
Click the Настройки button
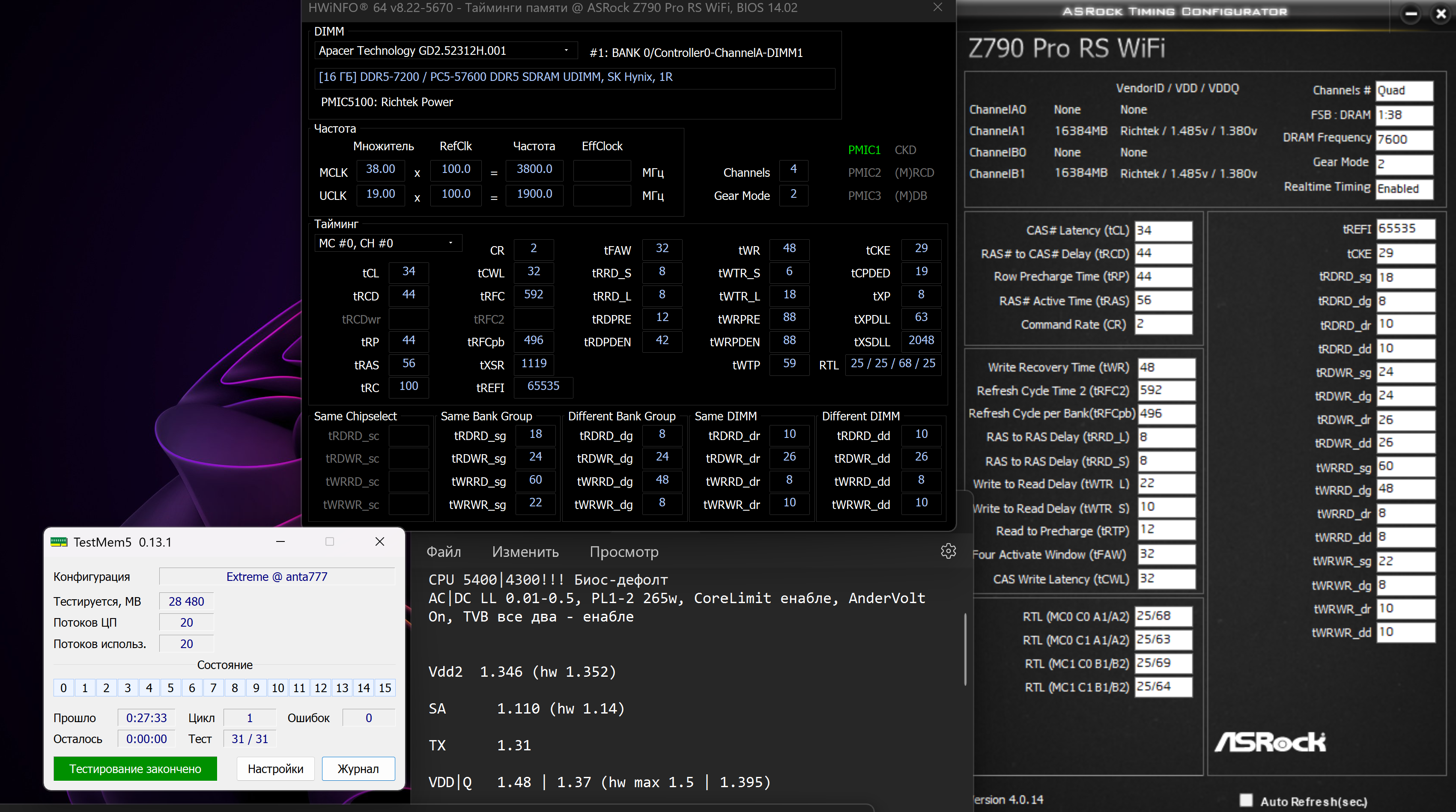(x=275, y=768)
